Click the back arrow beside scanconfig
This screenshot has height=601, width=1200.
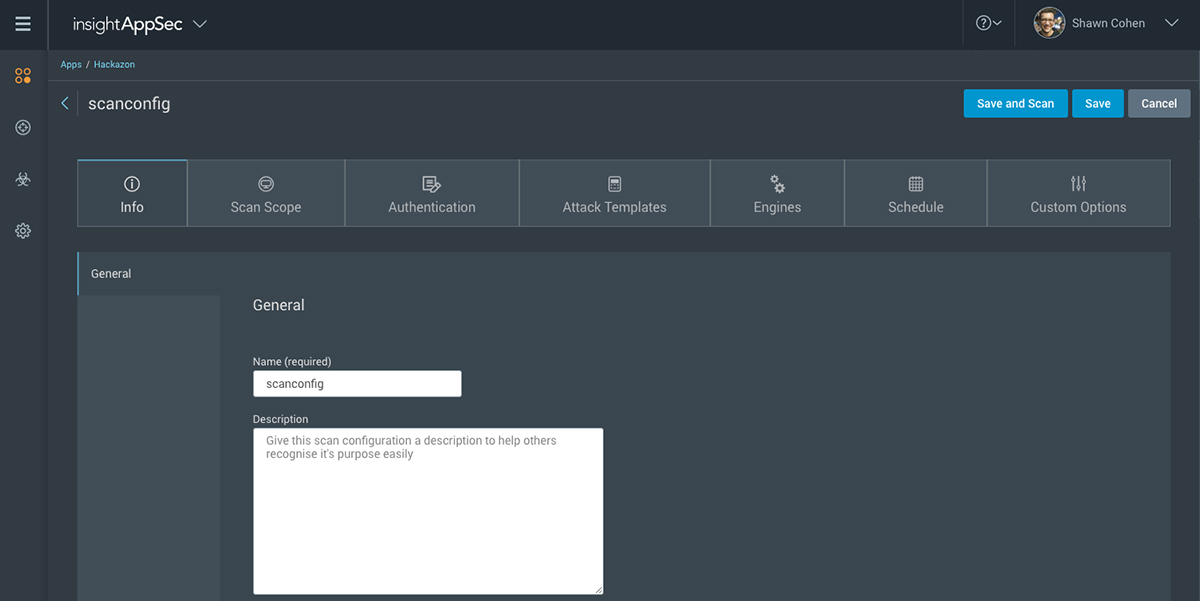click(65, 103)
